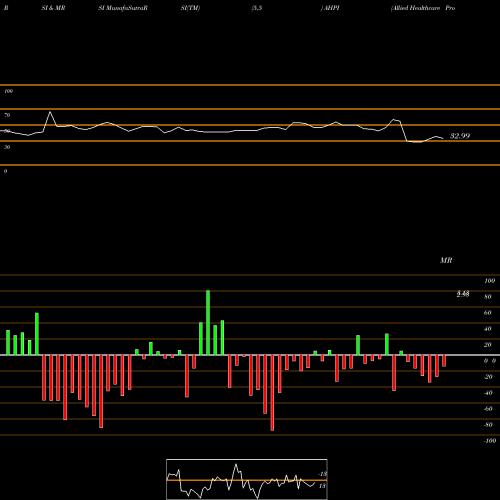Click the last red bar at right end
This screenshot has height=500, width=500.
click(444, 361)
